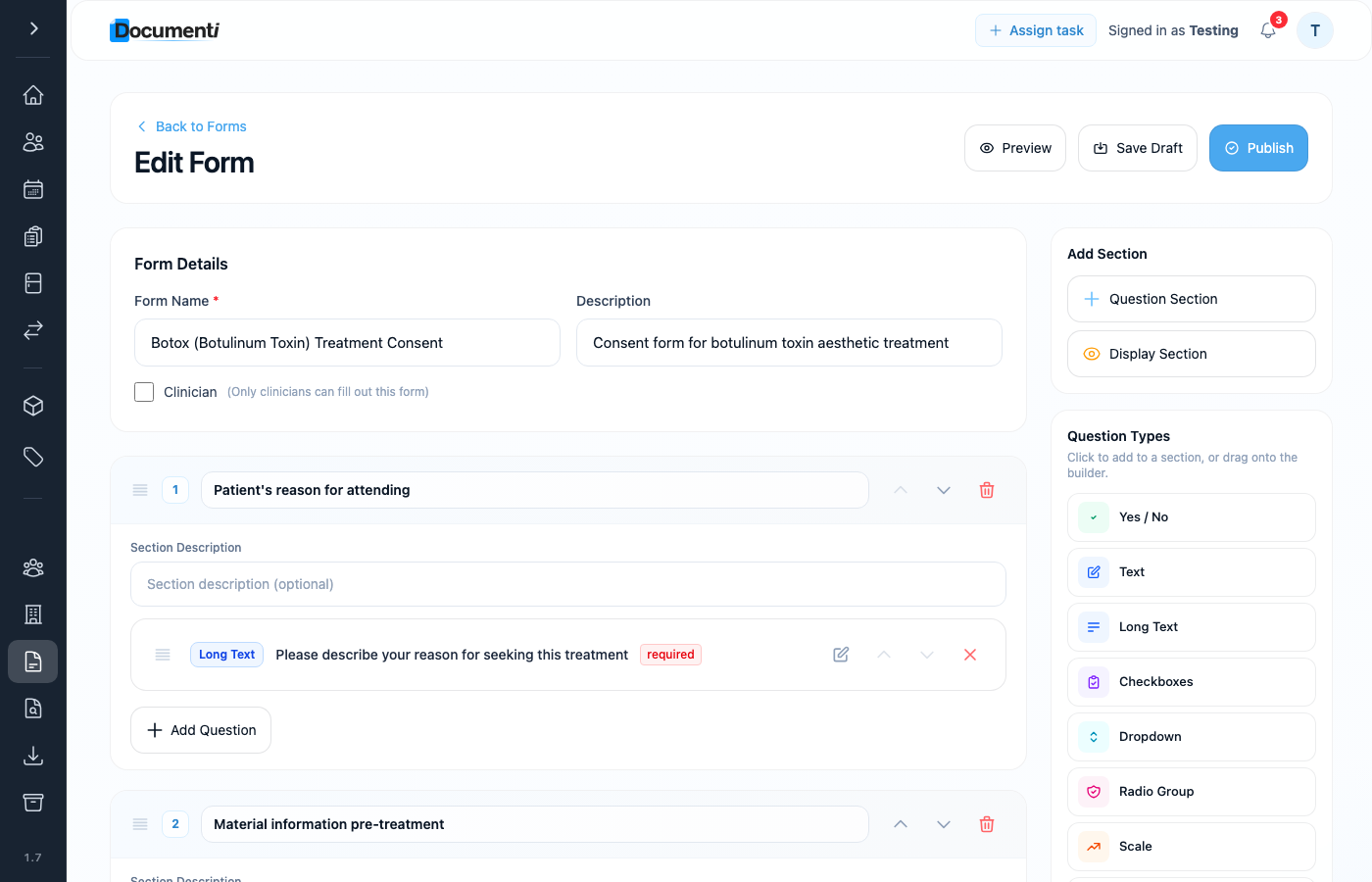Screen dimensions: 1372x882
Task: Remove the Long Text question with red X
Action: (x=970, y=655)
